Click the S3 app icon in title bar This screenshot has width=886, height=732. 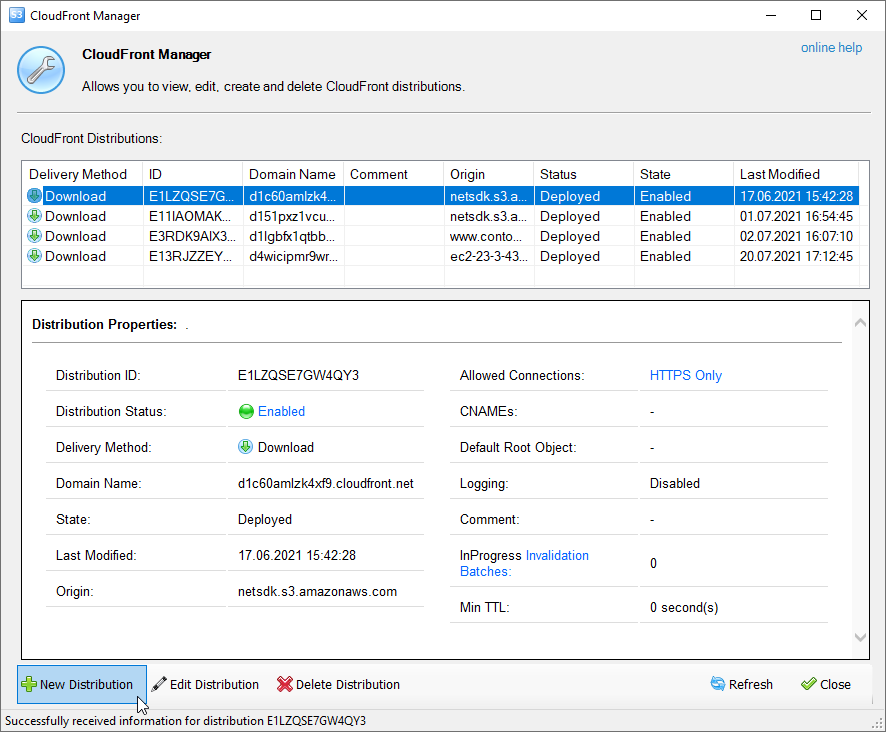(16, 15)
